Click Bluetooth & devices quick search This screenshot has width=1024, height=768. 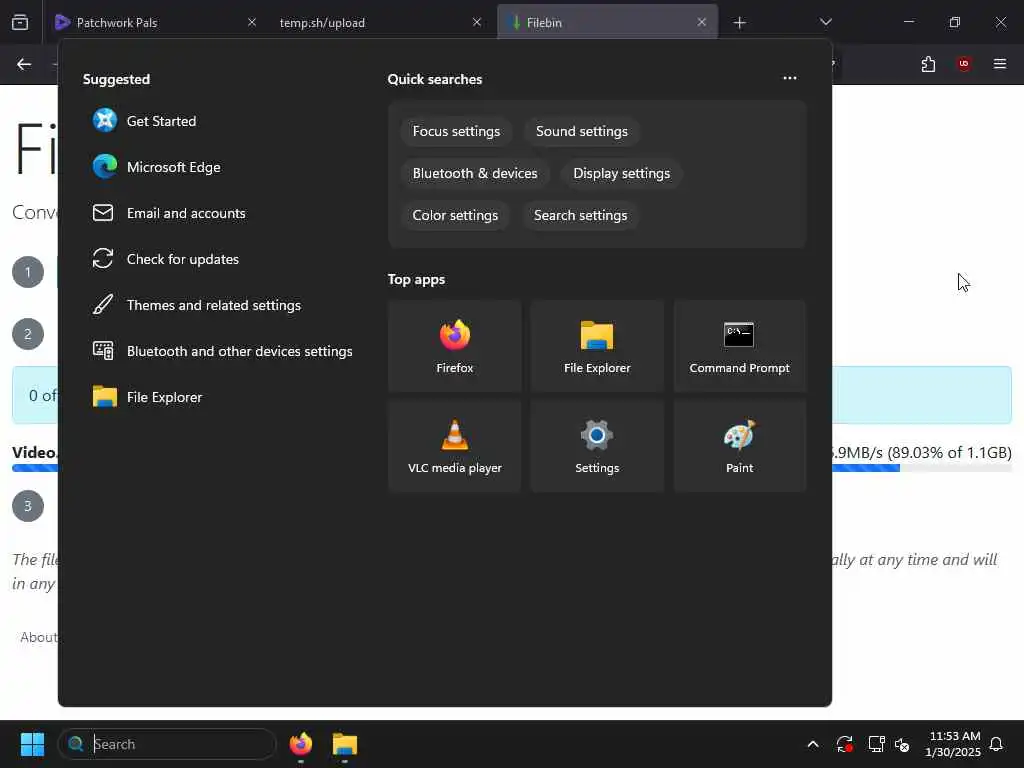475,173
